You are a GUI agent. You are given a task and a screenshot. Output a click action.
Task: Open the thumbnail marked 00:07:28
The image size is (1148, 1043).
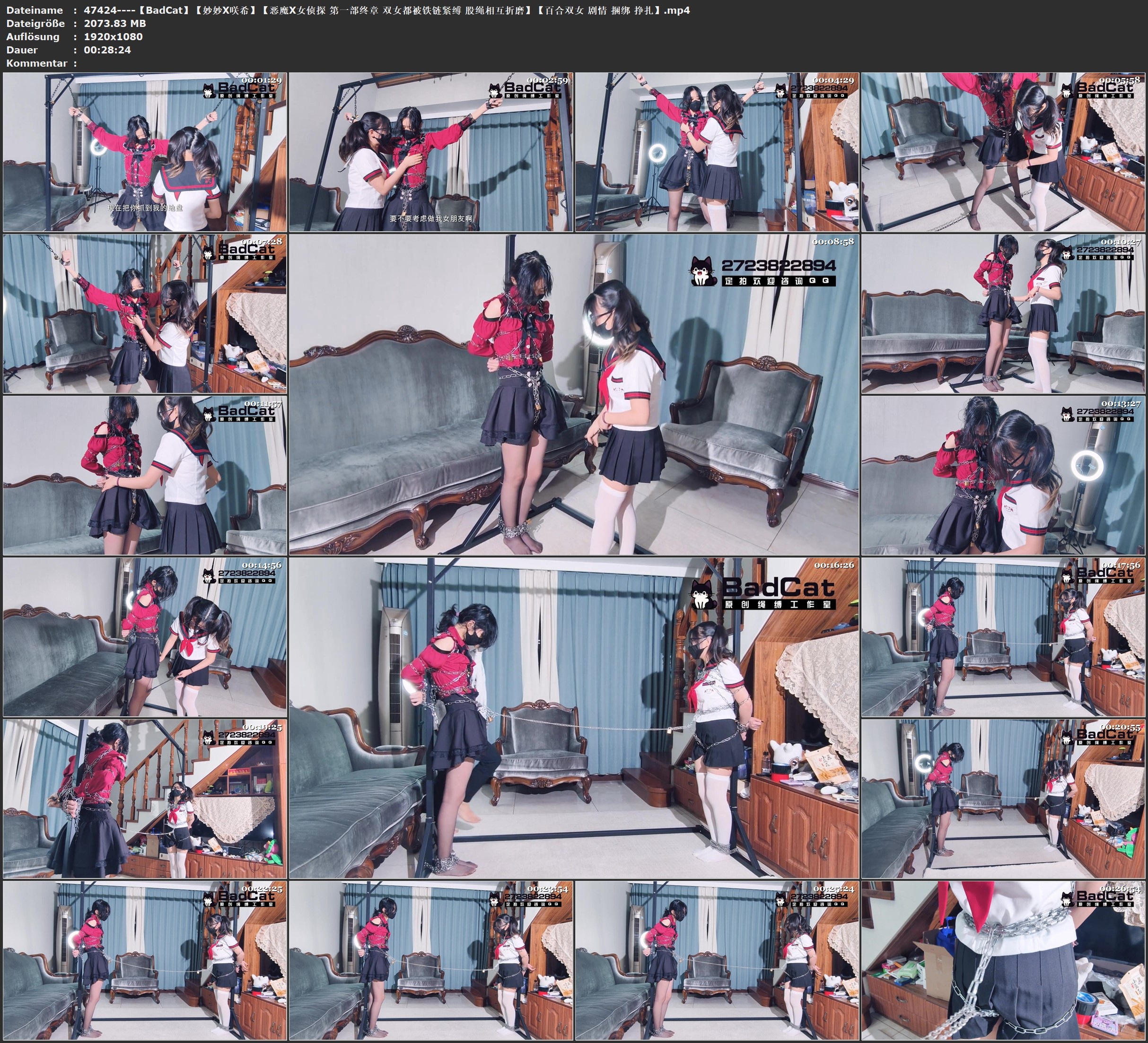tap(145, 313)
